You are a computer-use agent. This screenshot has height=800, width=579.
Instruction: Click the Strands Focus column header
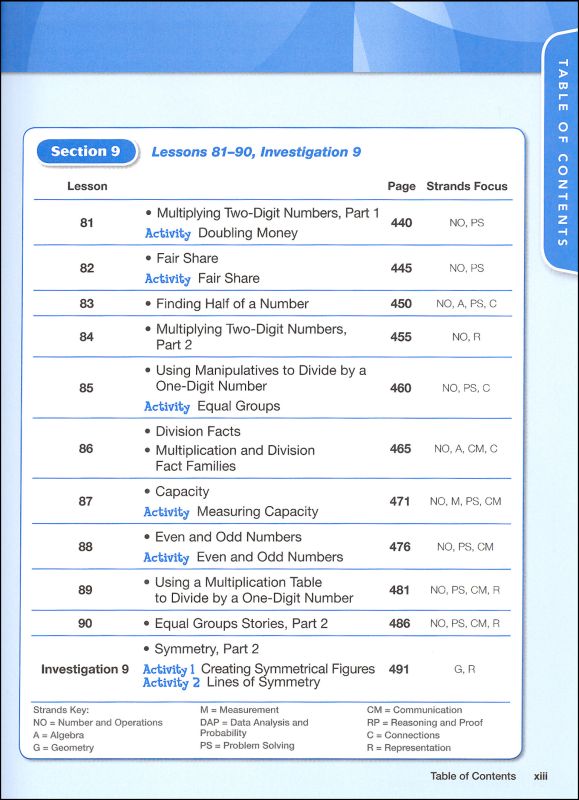point(467,186)
